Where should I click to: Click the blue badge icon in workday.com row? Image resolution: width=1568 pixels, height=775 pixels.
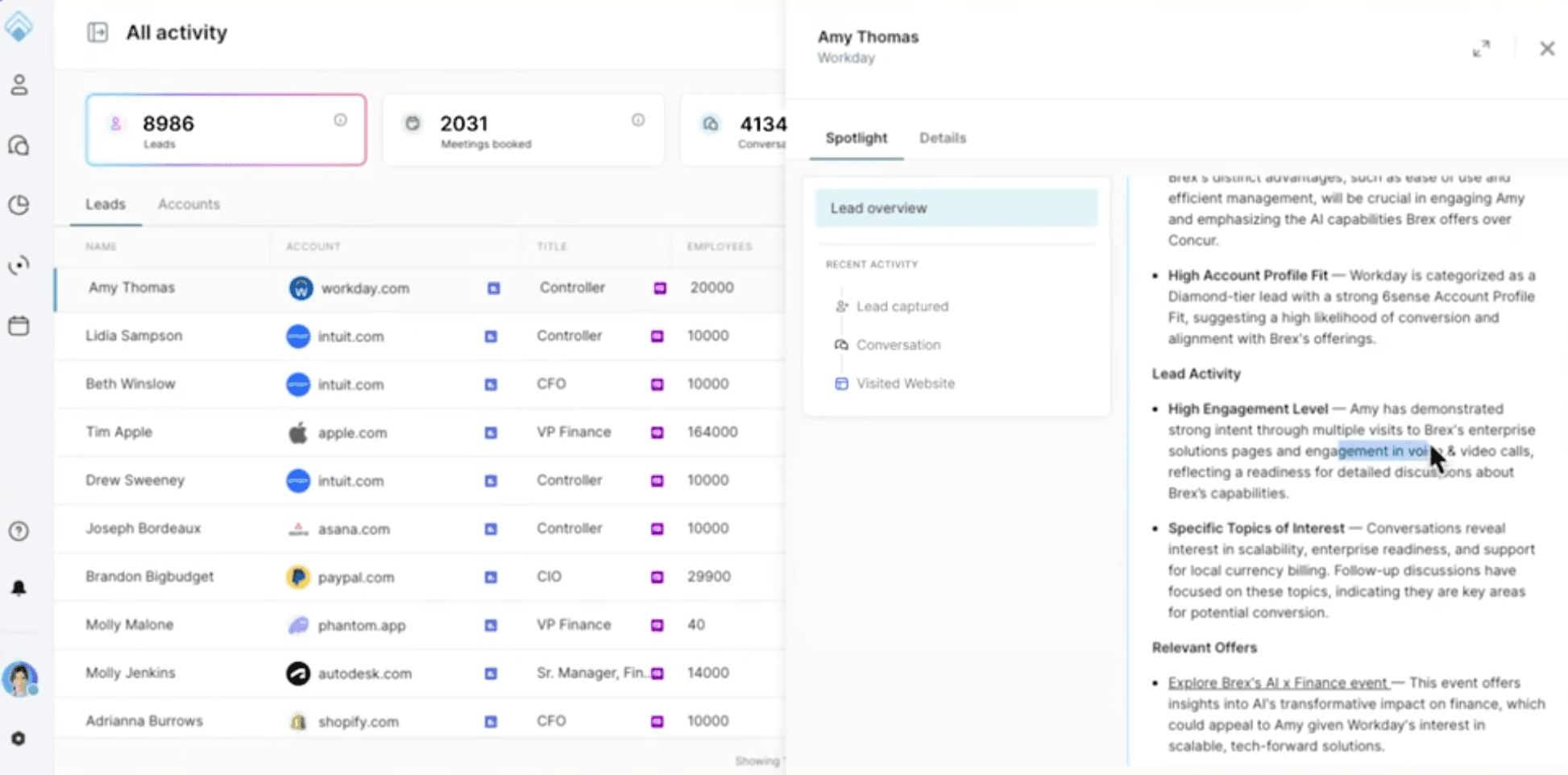pos(493,288)
